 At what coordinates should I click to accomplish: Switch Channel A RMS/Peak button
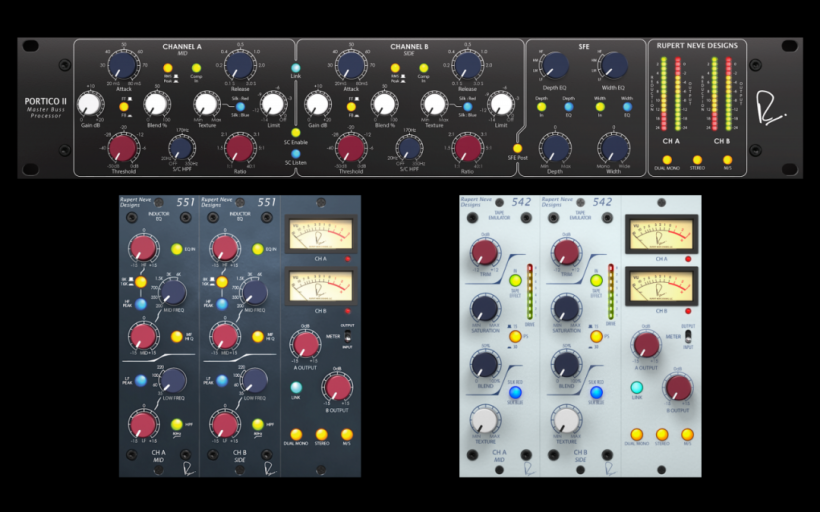click(x=167, y=68)
